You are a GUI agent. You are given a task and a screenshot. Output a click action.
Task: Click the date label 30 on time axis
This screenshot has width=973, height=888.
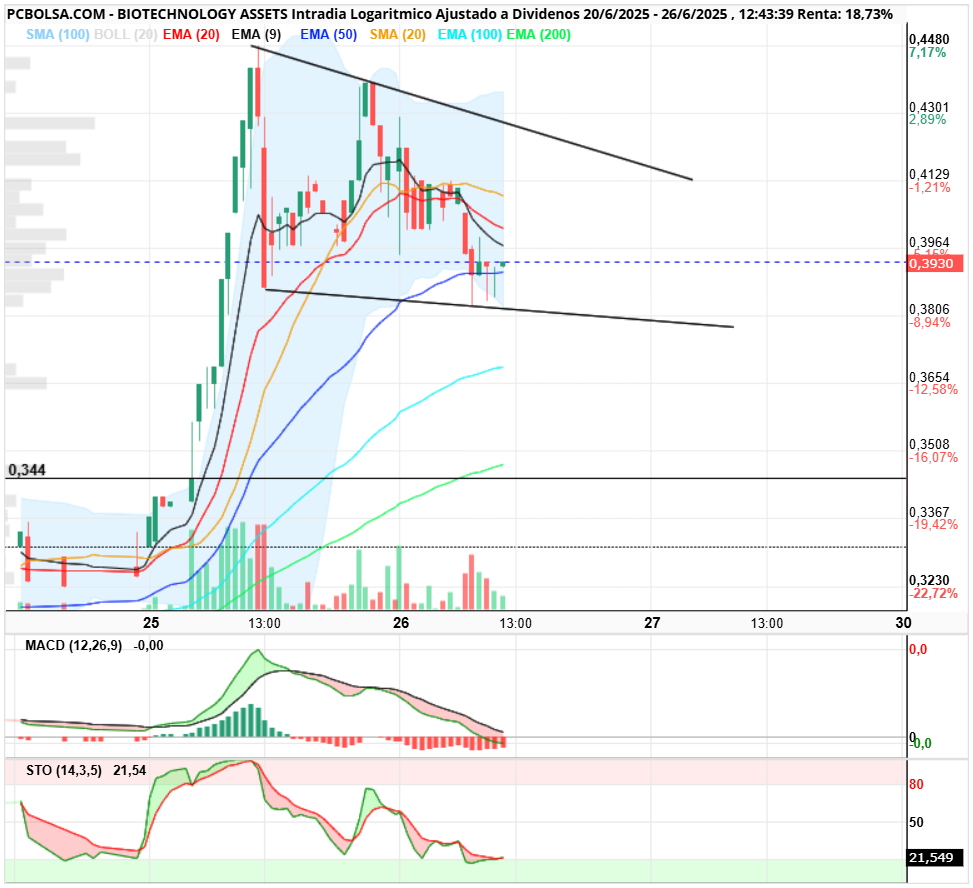click(904, 622)
